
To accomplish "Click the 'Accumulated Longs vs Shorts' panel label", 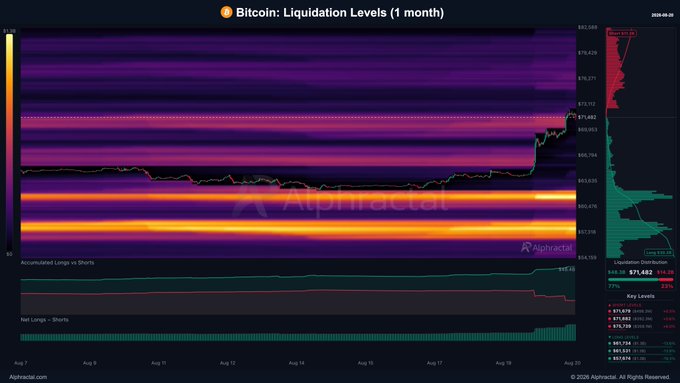I will (x=57, y=262).
